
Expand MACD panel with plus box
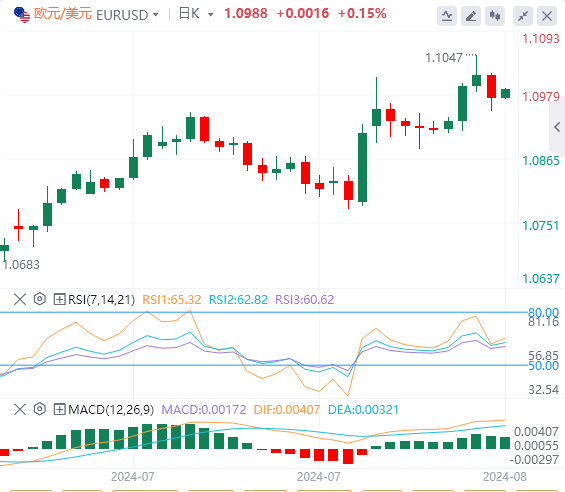(x=59, y=409)
